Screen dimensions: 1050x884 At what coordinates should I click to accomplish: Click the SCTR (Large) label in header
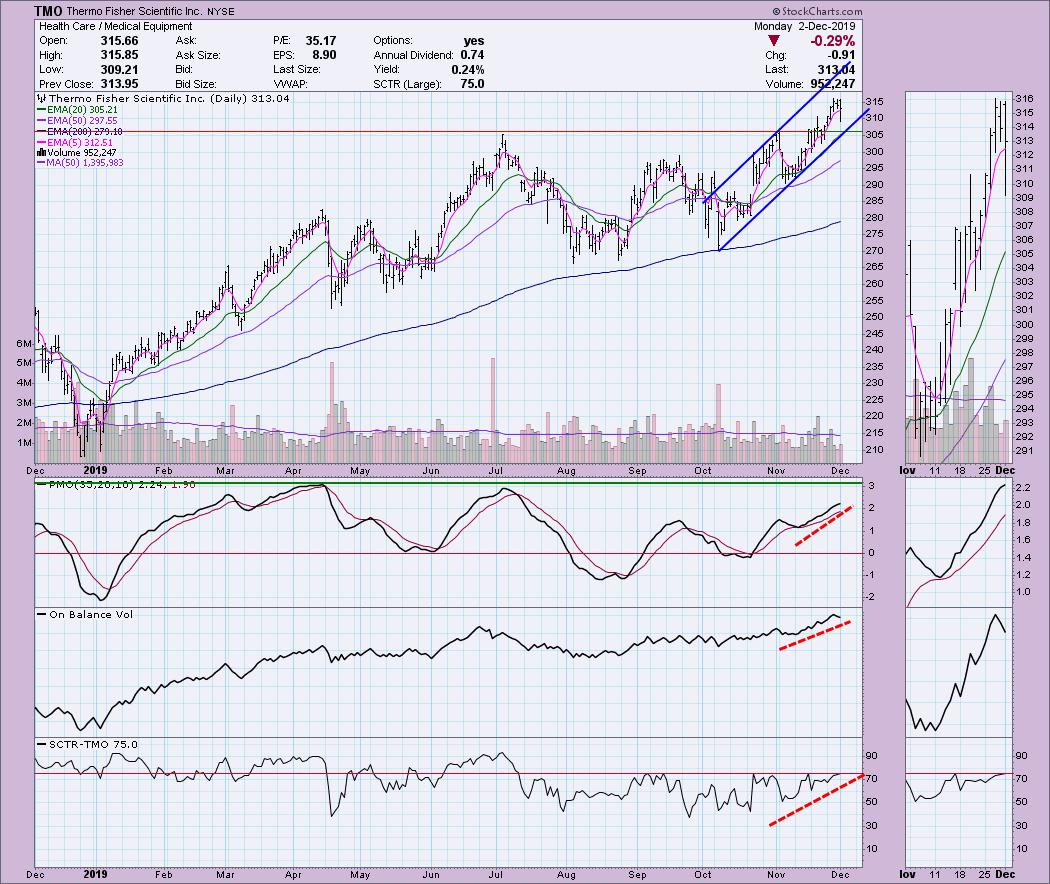[x=408, y=84]
